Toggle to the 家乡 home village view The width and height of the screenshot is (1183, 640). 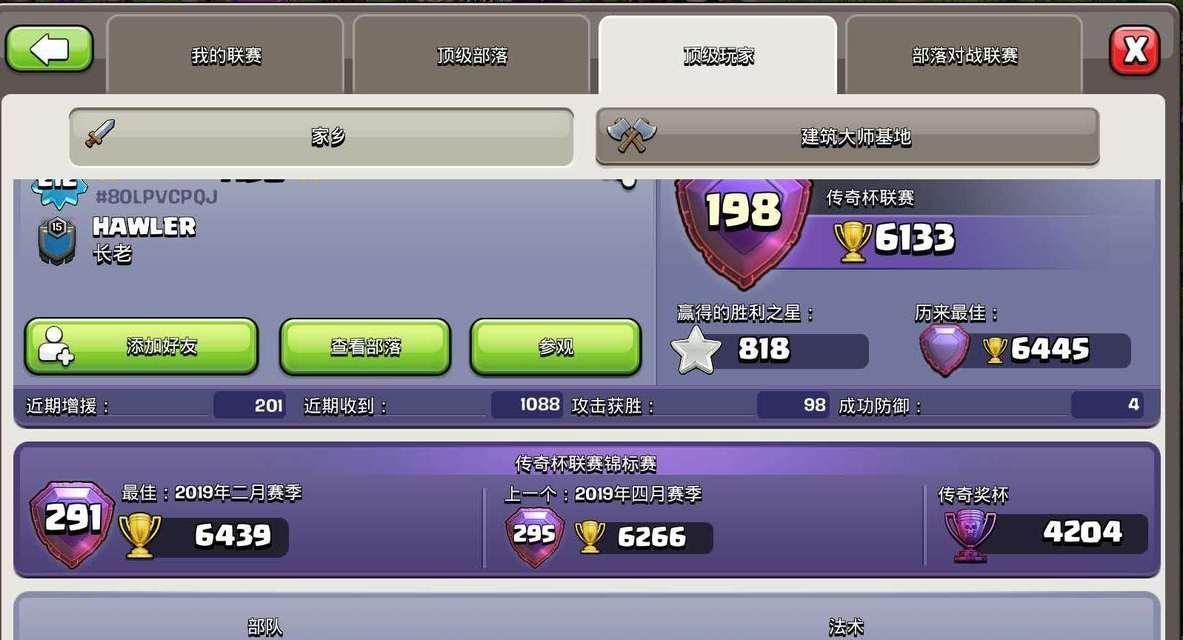pyautogui.click(x=321, y=137)
